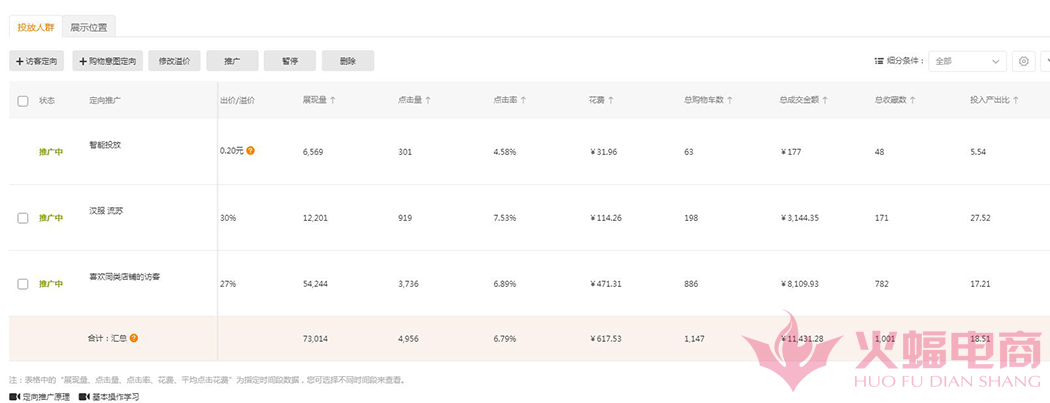
Task: Sort by 点击量 using its arrow icon
Action: point(427,100)
